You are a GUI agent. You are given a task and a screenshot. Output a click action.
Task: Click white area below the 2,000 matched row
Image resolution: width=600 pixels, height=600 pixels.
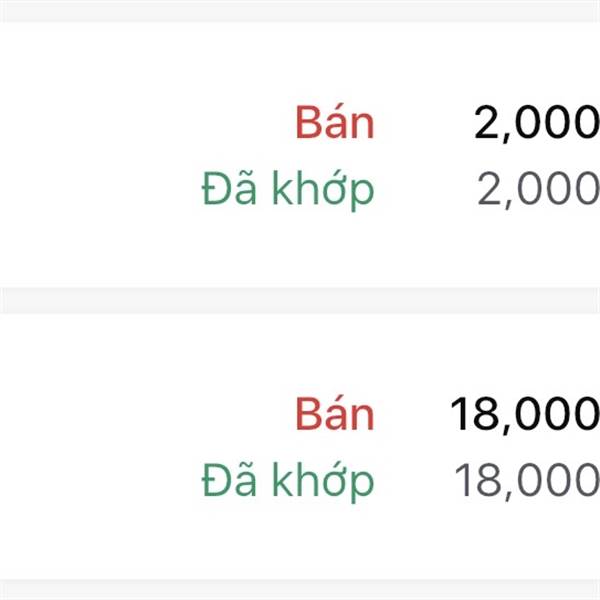click(300, 250)
